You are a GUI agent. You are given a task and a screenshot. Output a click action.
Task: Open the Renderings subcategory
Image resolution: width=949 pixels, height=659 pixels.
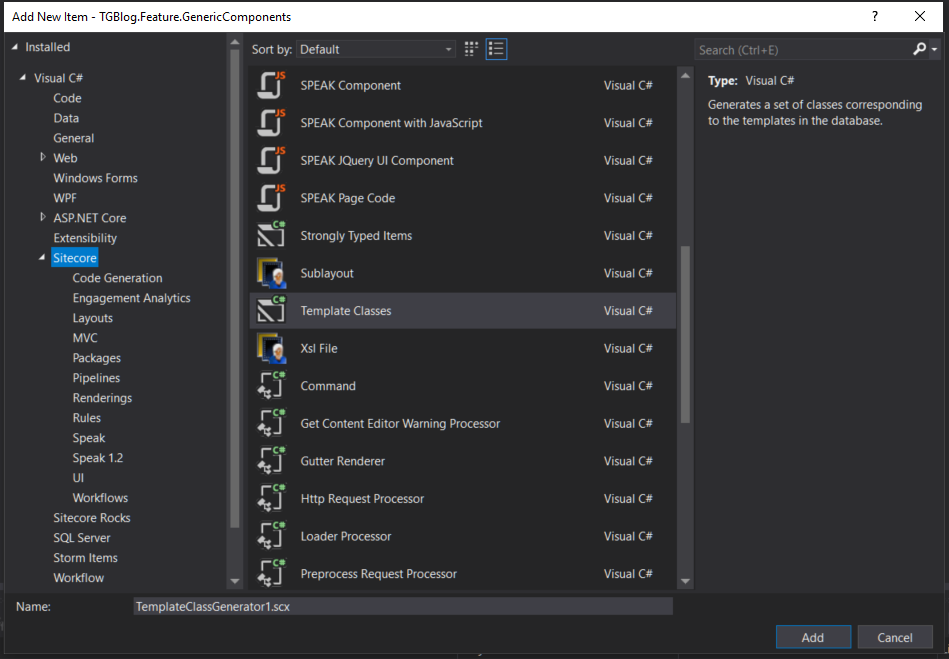pyautogui.click(x=102, y=398)
